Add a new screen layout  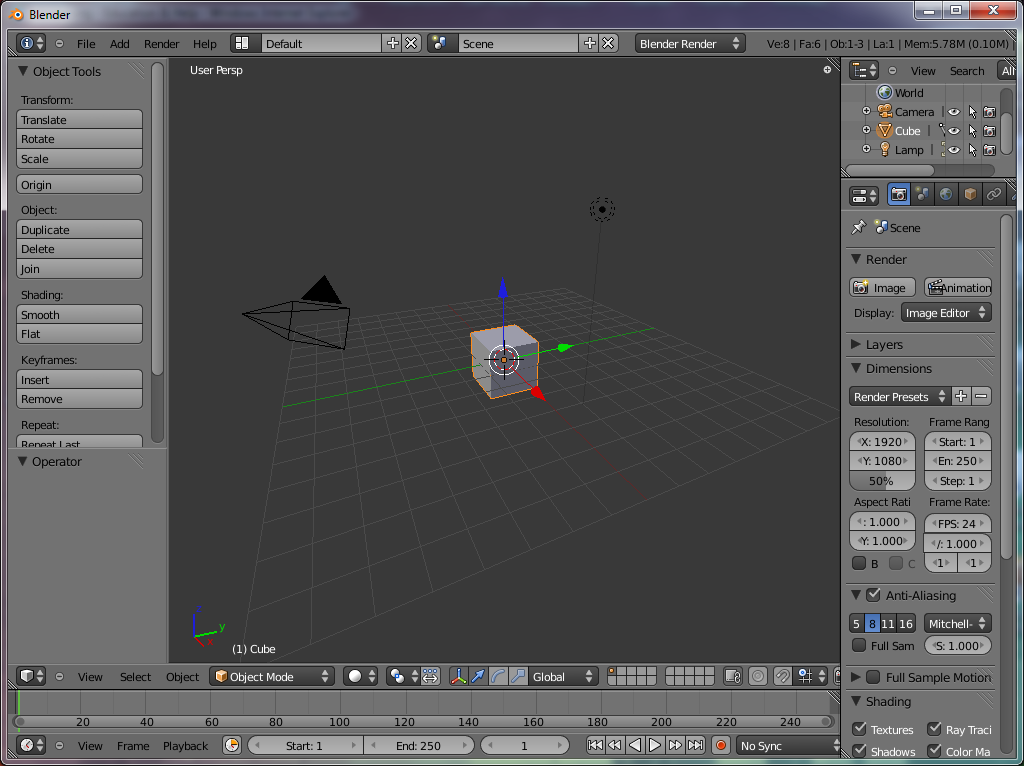(x=392, y=43)
